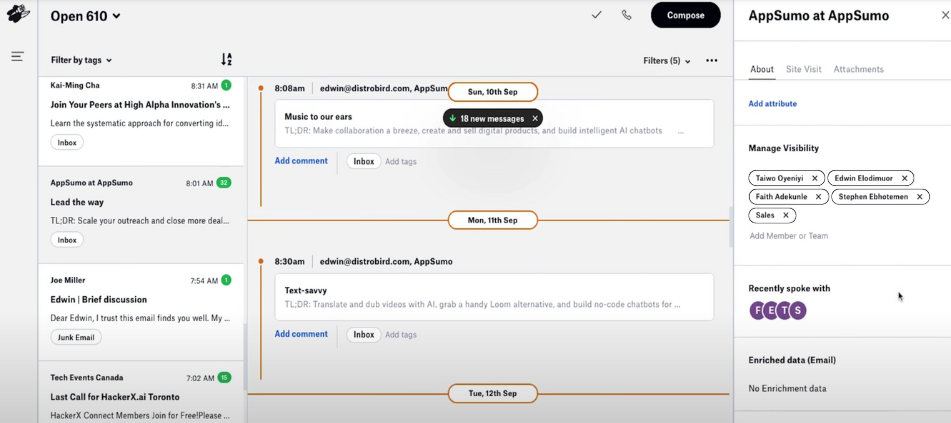The width and height of the screenshot is (951, 423).
Task: Click the A-Z sort order icon
Action: [x=226, y=59]
